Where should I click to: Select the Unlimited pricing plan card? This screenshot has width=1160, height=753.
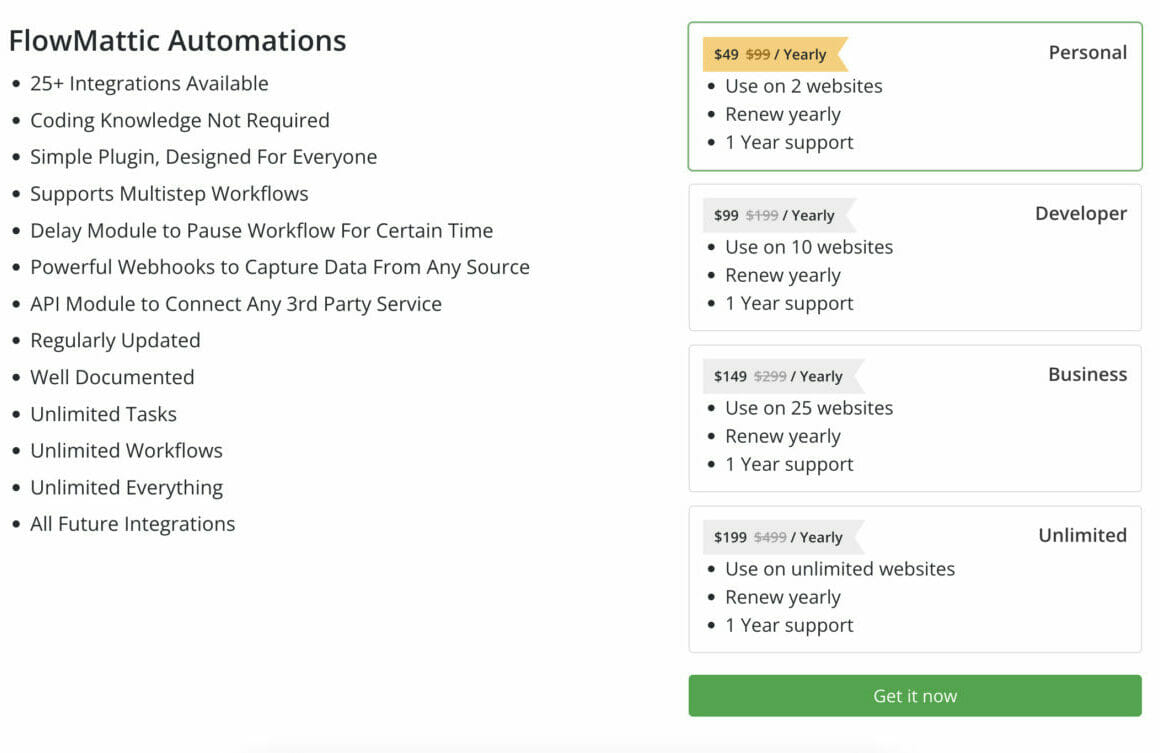coord(915,579)
